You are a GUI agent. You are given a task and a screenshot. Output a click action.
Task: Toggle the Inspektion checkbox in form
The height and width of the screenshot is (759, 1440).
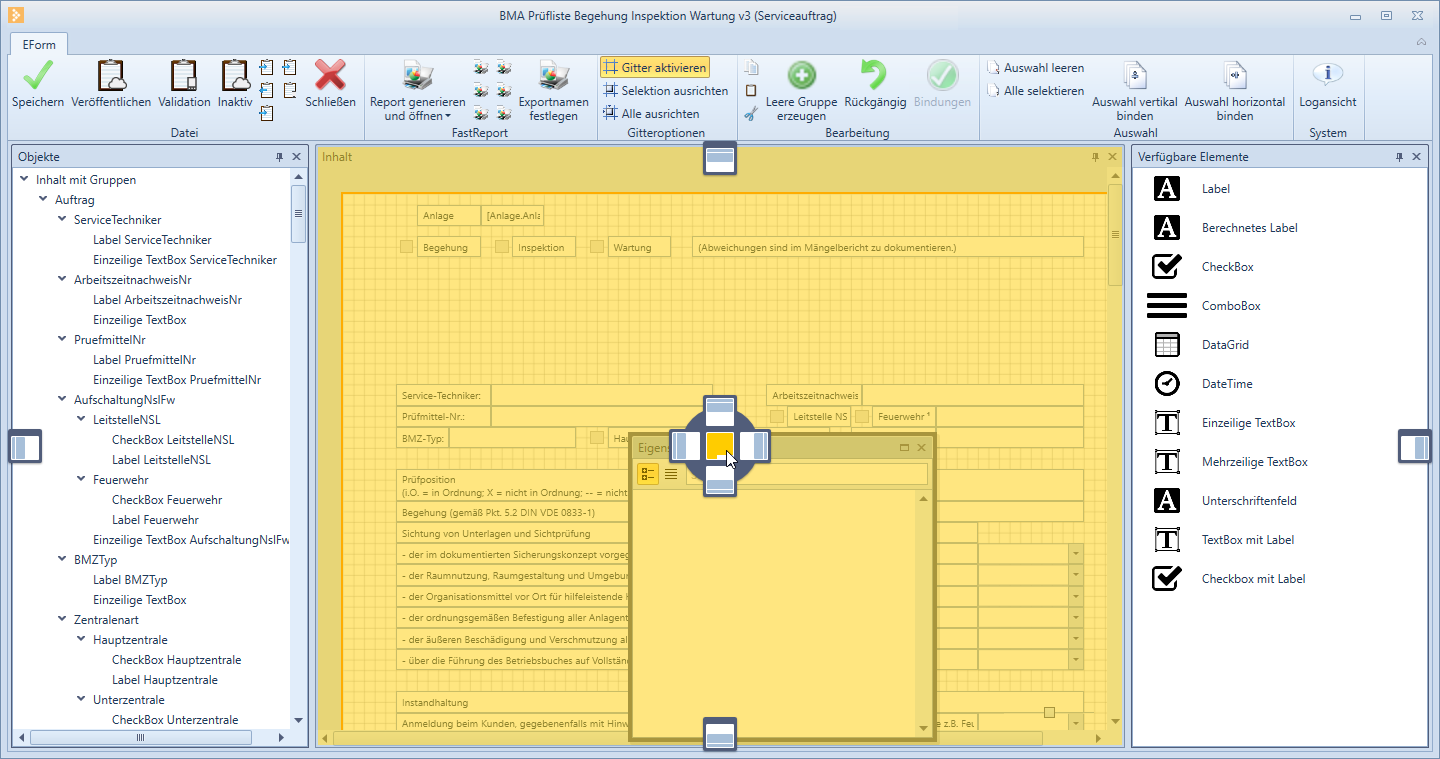pyautogui.click(x=502, y=247)
